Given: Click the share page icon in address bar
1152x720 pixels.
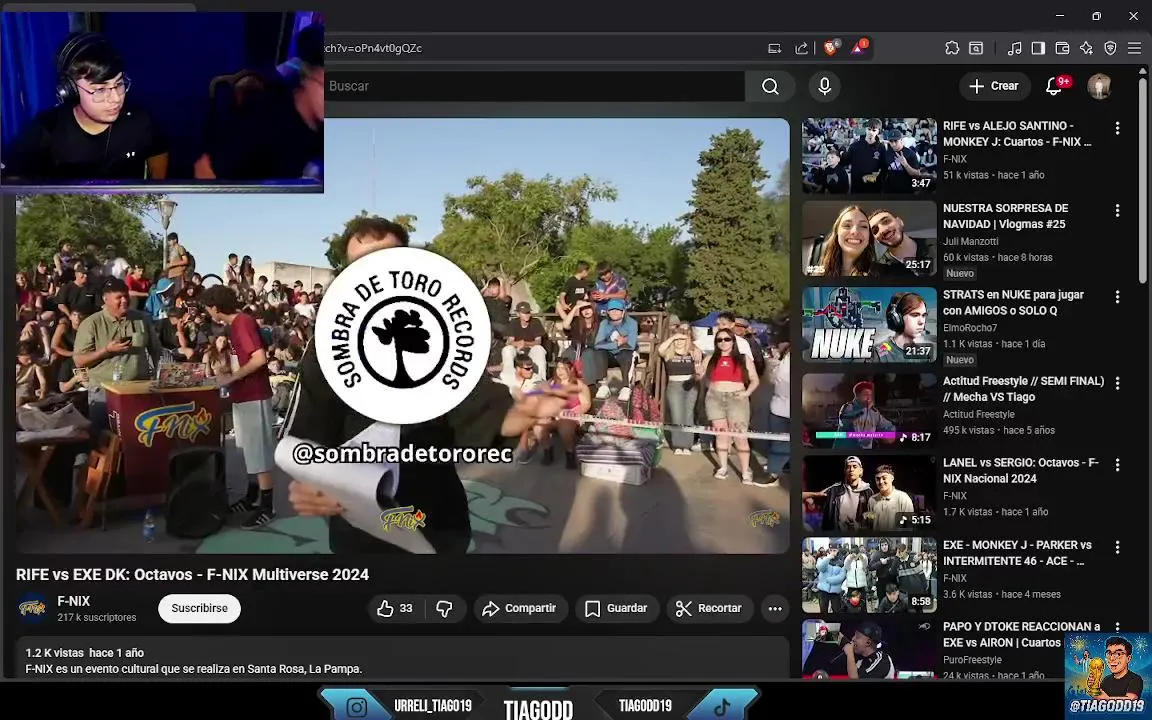Looking at the screenshot, I should pos(802,48).
